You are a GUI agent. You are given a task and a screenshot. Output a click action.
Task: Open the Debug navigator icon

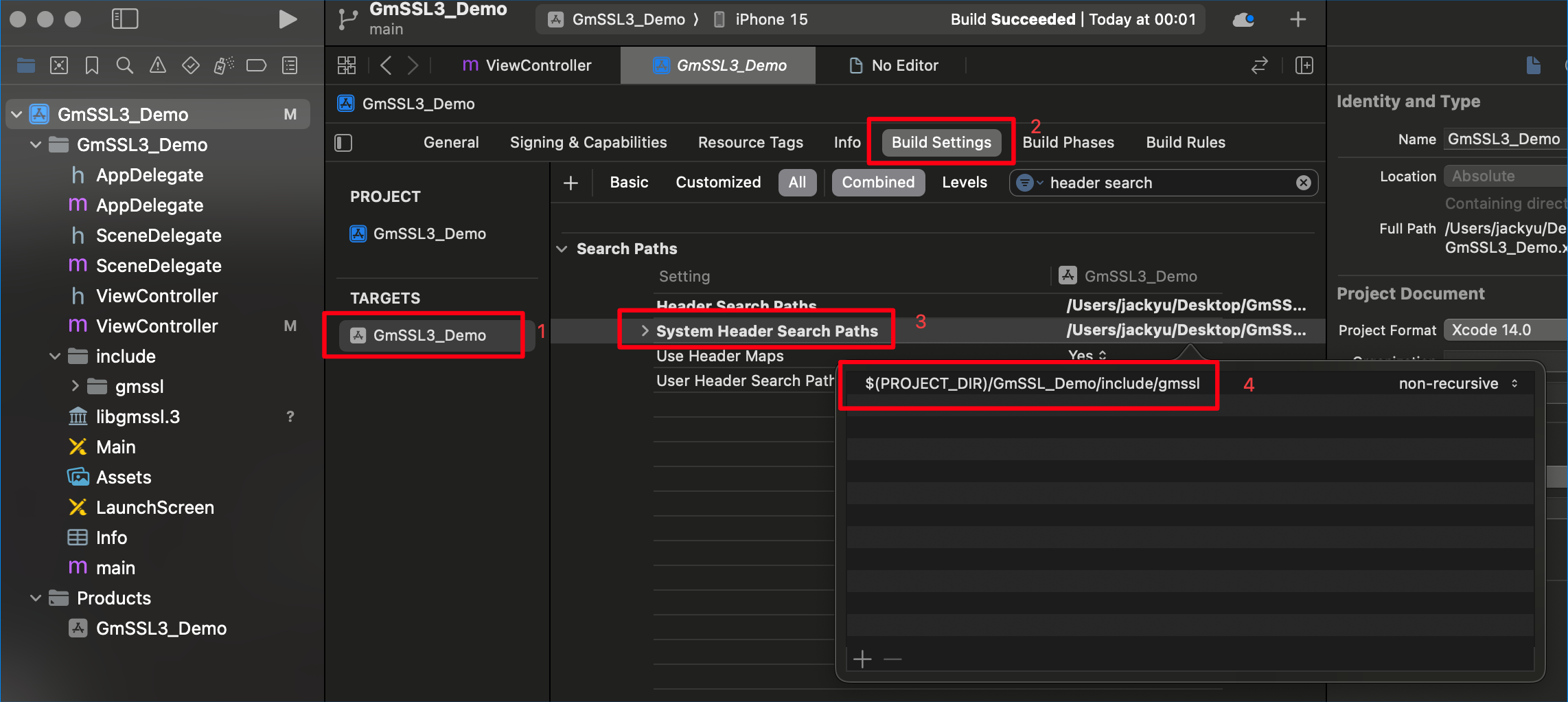[x=224, y=65]
